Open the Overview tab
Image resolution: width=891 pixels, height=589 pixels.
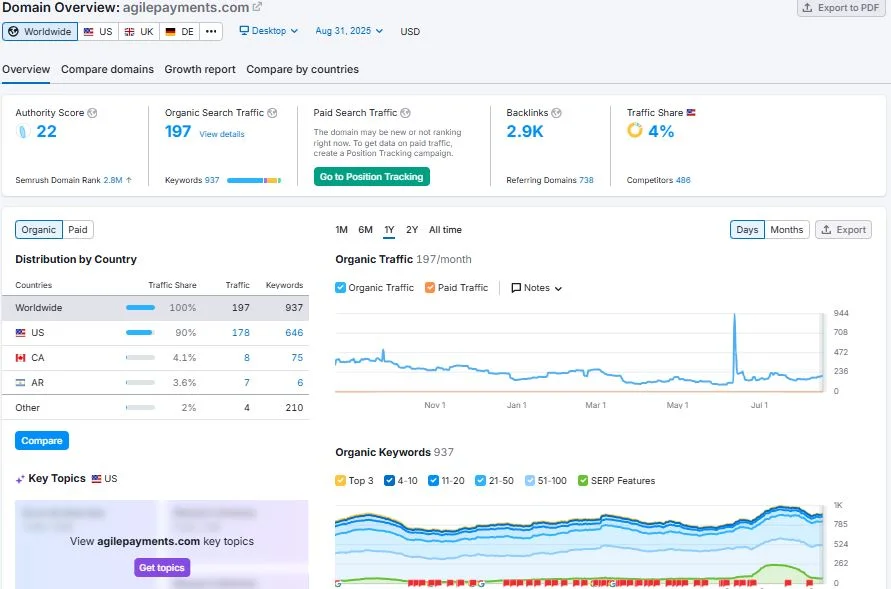(26, 69)
